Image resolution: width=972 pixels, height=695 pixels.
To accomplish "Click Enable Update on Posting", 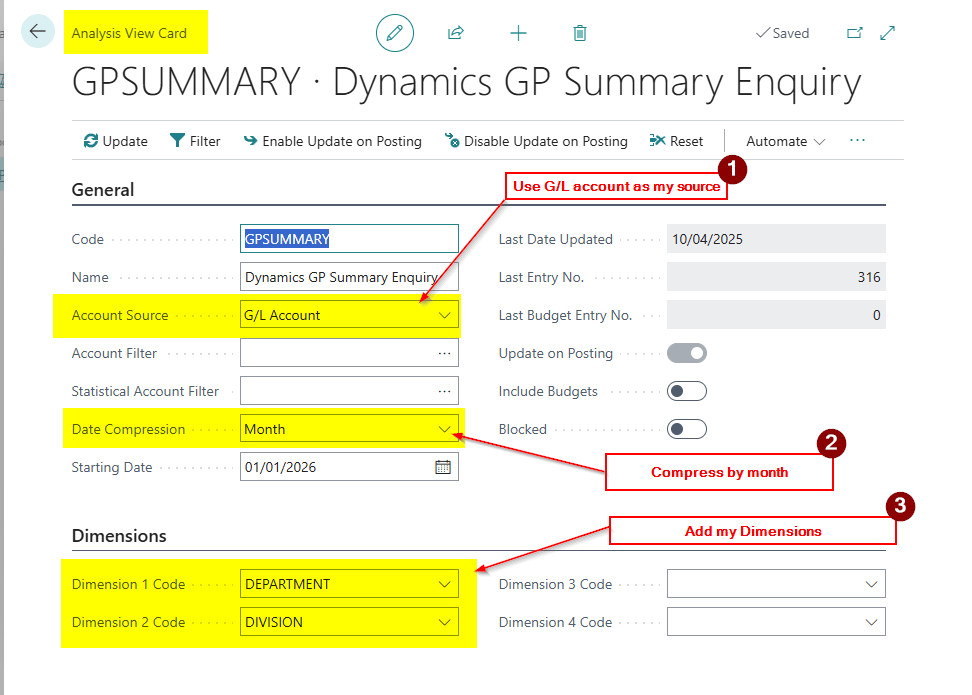I will [x=332, y=141].
